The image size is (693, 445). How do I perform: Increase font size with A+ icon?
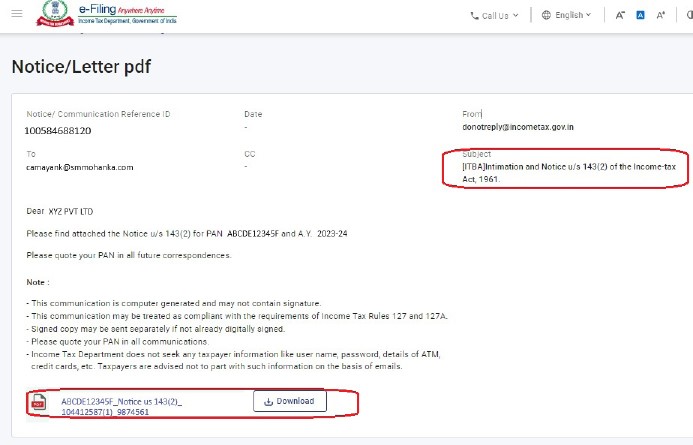[661, 15]
